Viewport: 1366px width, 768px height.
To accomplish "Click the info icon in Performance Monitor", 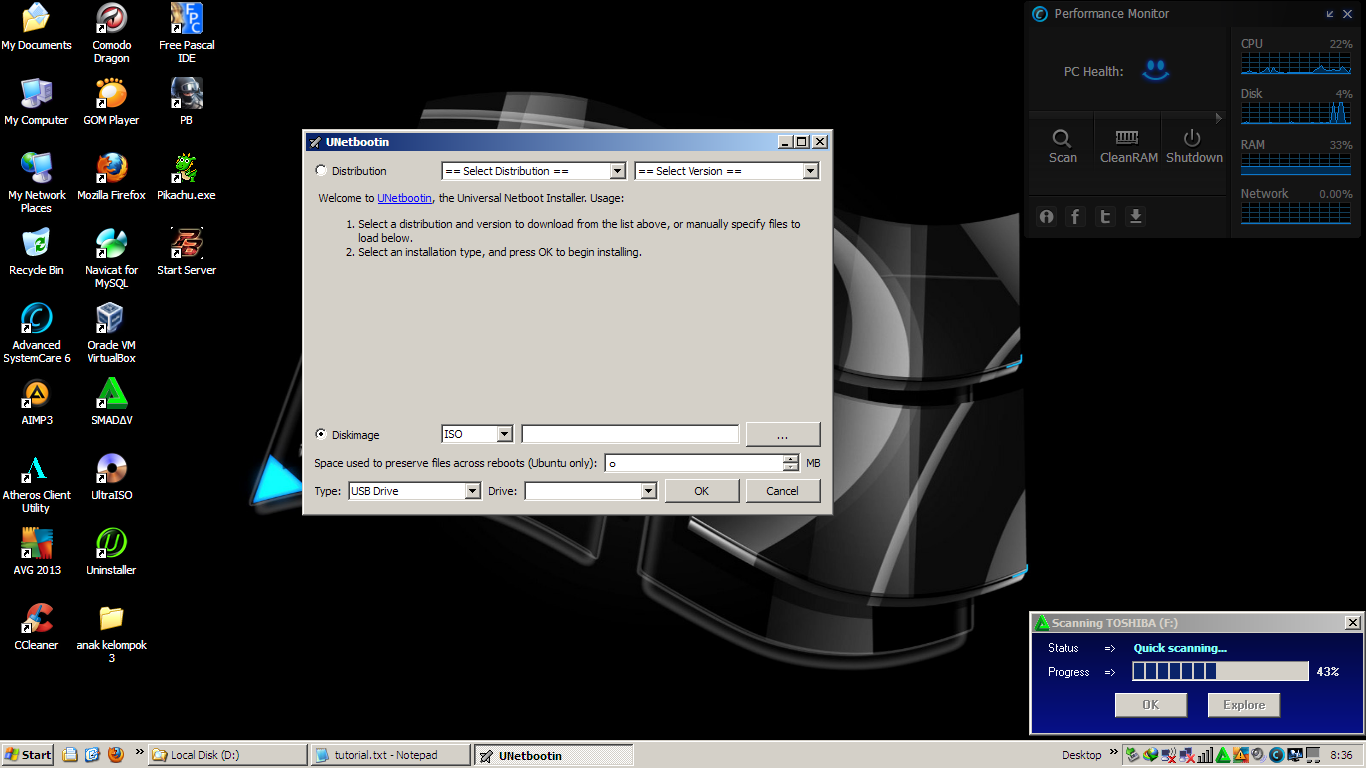I will pos(1046,216).
